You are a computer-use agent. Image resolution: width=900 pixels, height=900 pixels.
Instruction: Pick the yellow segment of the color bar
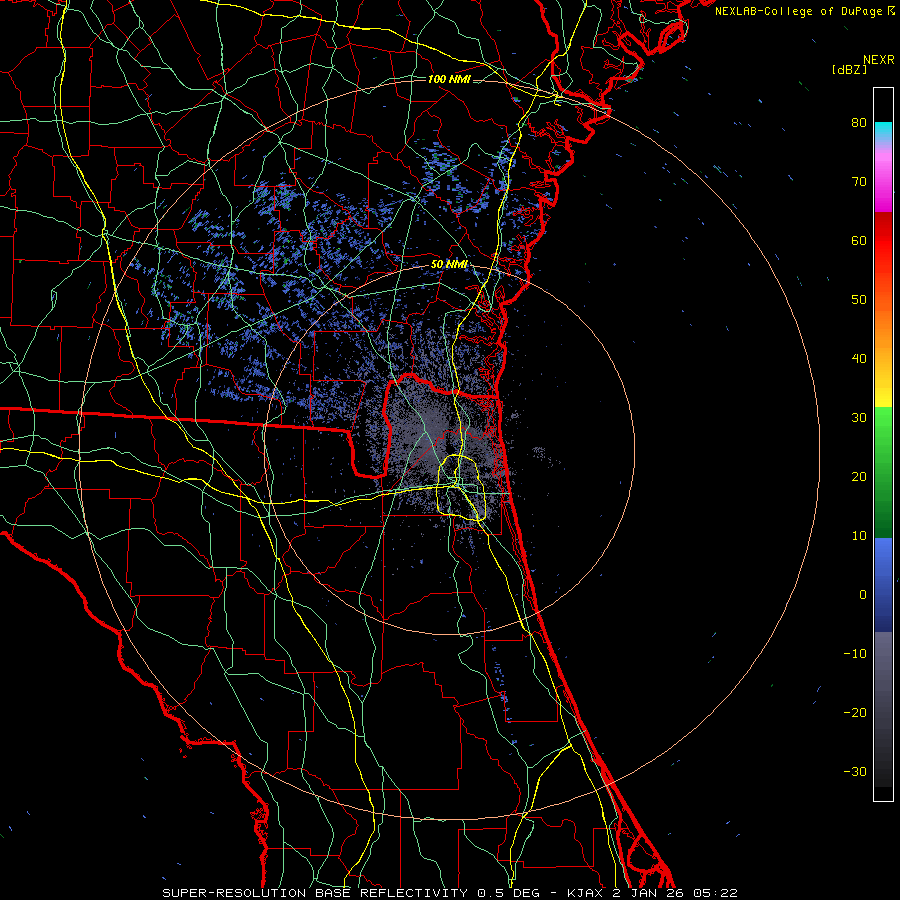pos(883,396)
